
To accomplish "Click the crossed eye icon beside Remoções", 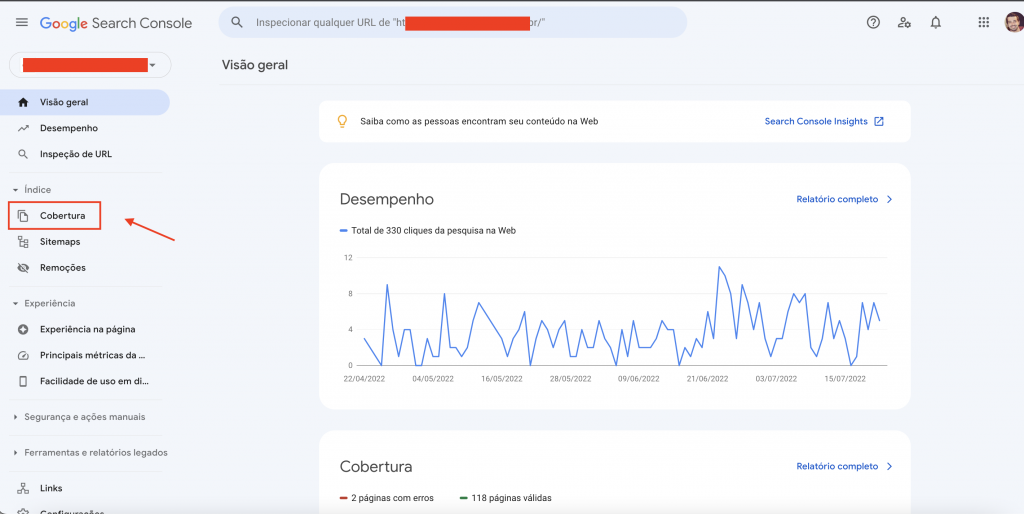I will 24,268.
